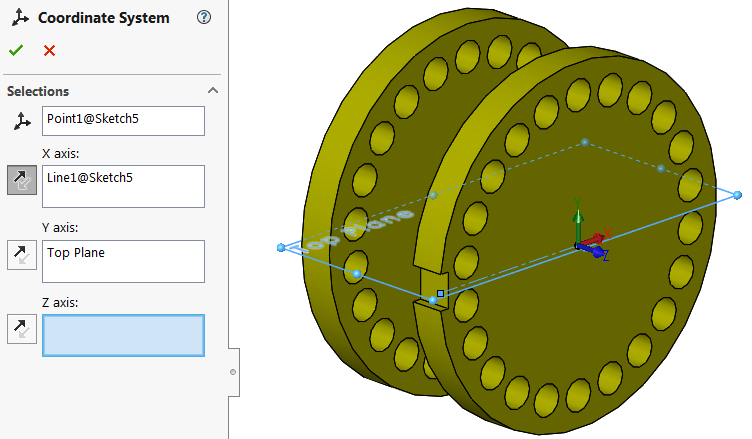Click the Y axis Top Plane box
The width and height of the screenshot is (752, 439).
pyautogui.click(x=123, y=261)
